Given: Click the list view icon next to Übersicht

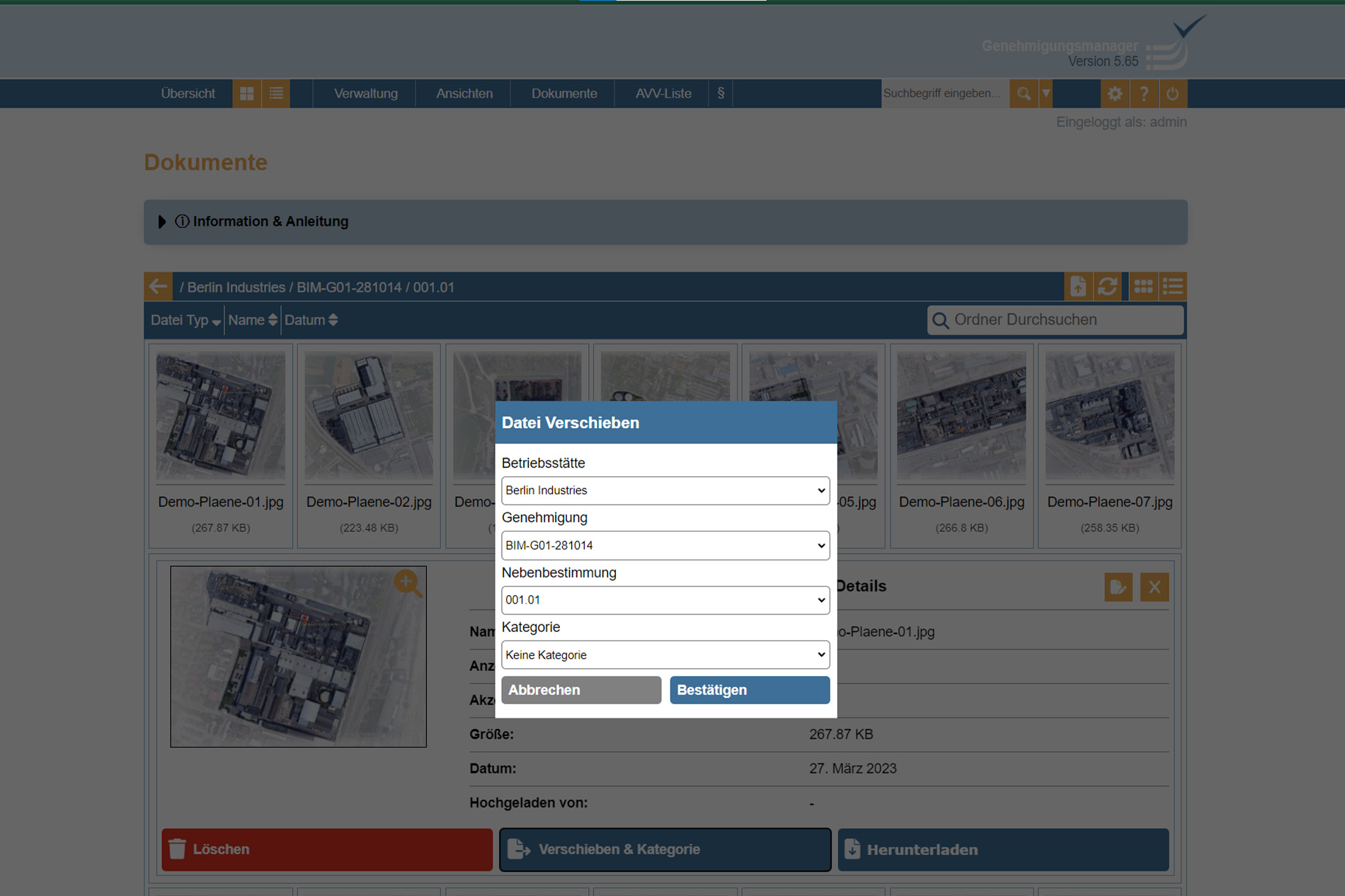Looking at the screenshot, I should (276, 93).
